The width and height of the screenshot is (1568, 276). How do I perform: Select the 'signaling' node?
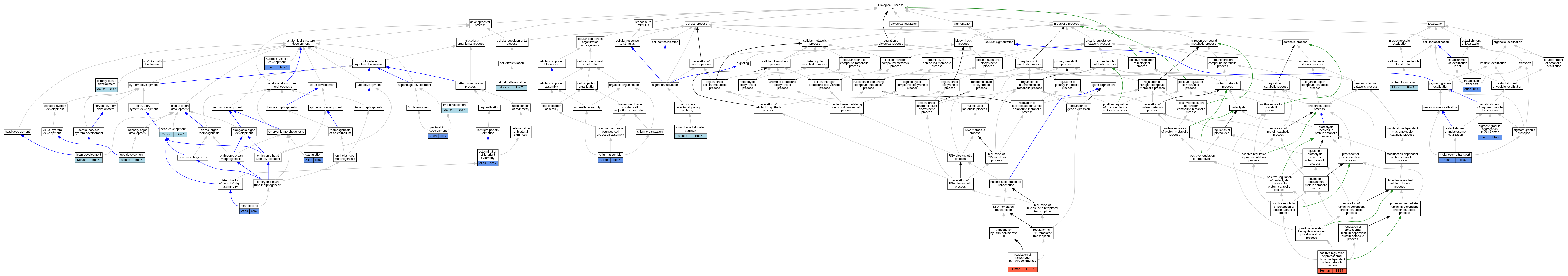(x=743, y=63)
